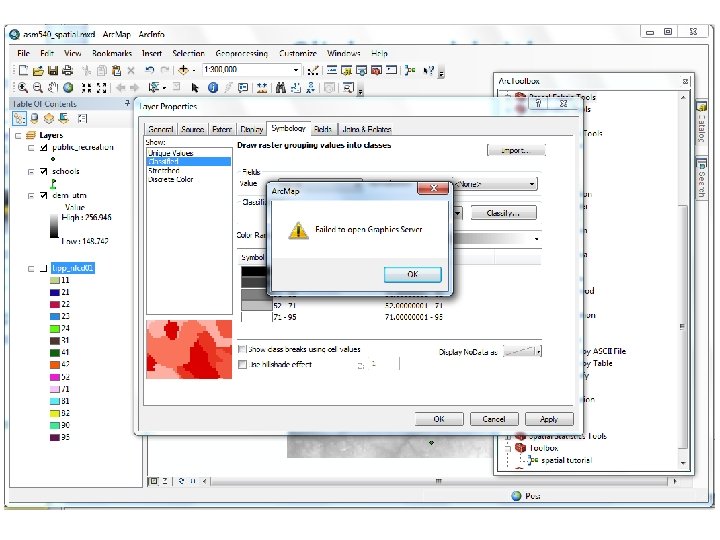Select Unique Values in Show list
Viewport: 720px width, 540px height.
pyautogui.click(x=170, y=153)
